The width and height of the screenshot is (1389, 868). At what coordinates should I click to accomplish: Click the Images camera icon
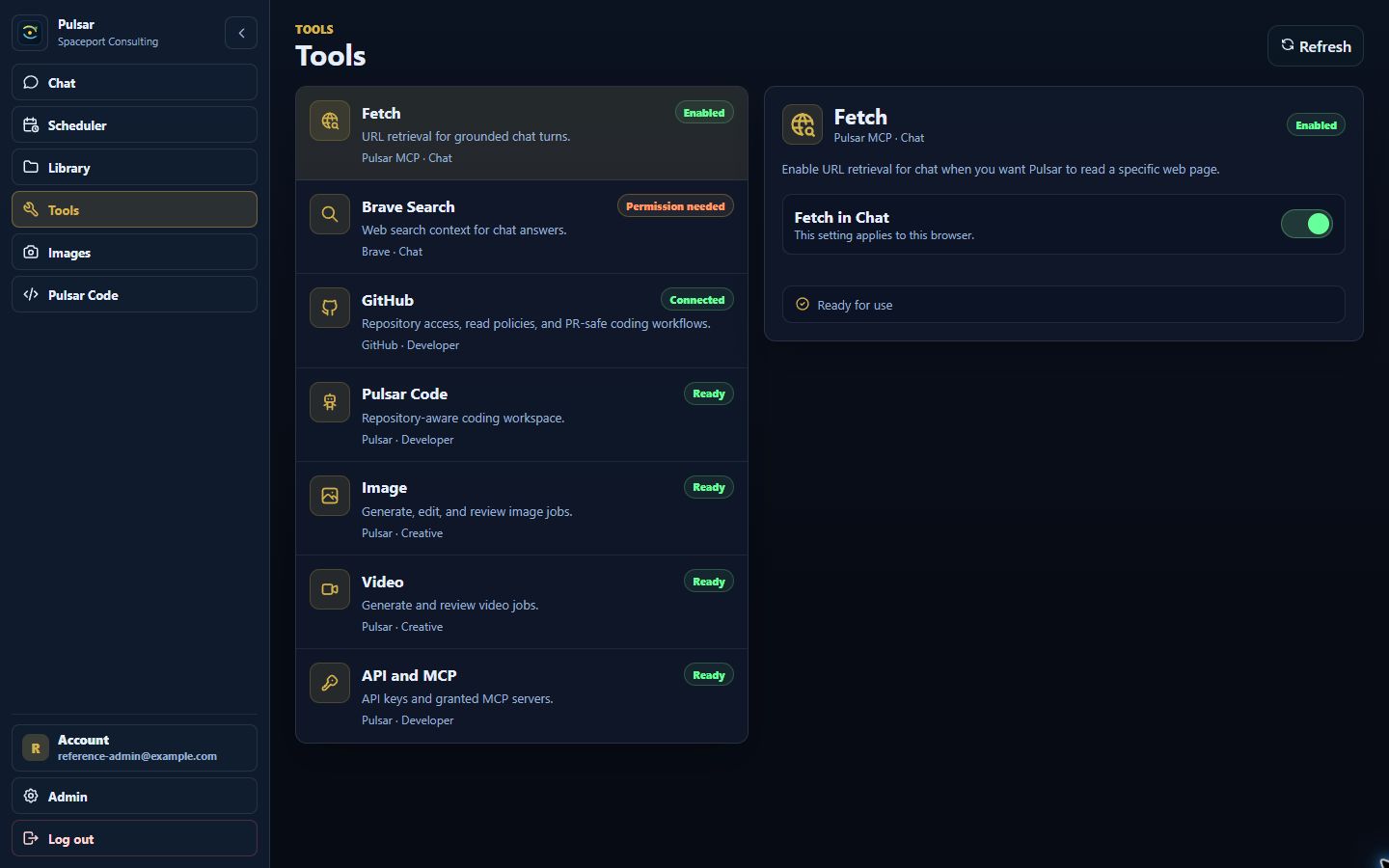coord(31,252)
